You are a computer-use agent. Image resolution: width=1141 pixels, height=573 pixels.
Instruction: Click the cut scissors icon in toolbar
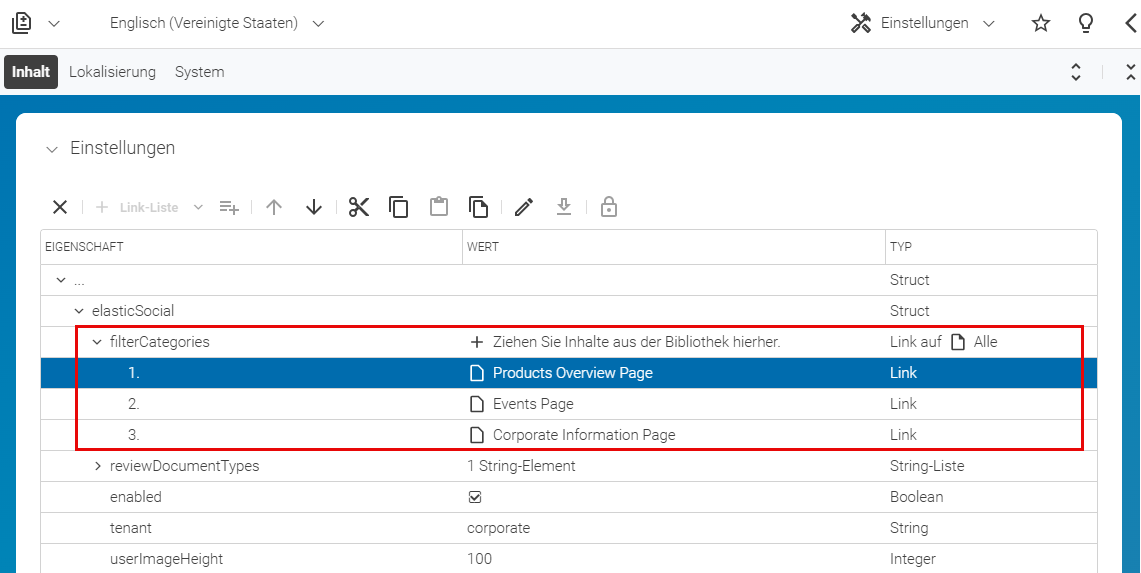coord(359,208)
